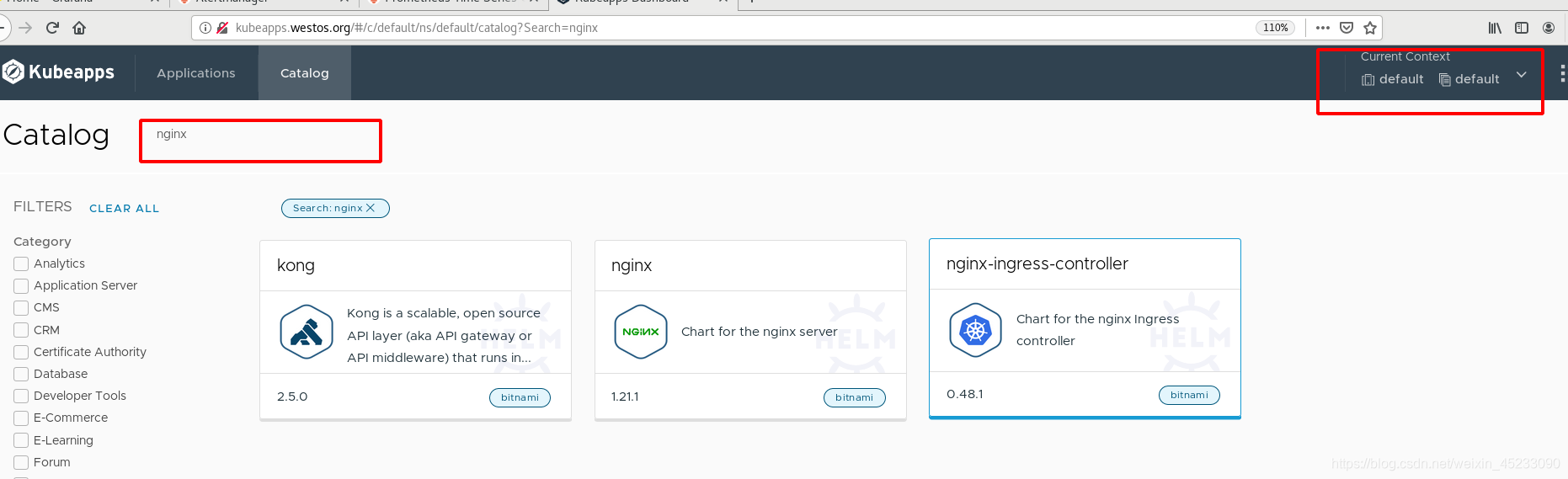Click the kong version 2.5.0 text
This screenshot has height=479, width=1568.
tap(292, 397)
